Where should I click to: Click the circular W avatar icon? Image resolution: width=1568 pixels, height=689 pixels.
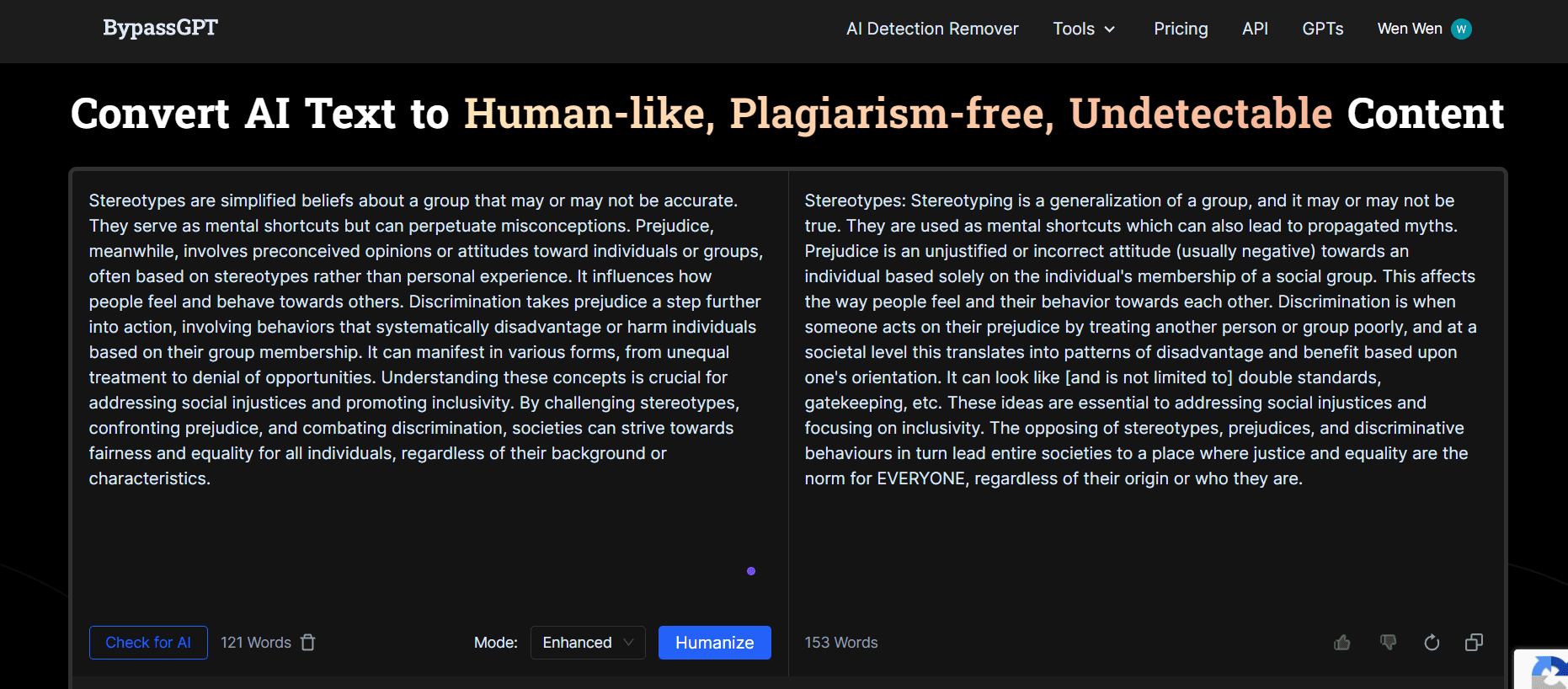1462,29
